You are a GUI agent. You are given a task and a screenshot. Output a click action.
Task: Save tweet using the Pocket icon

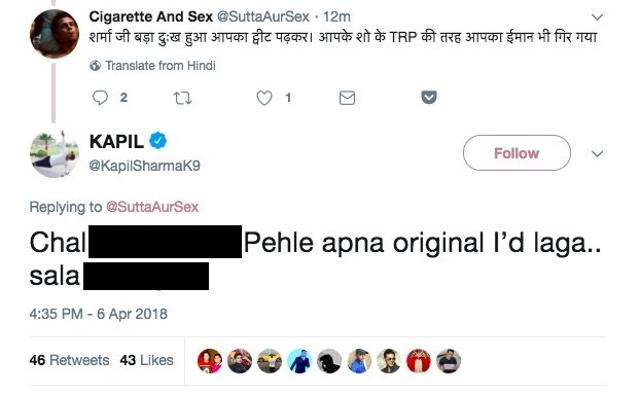click(x=429, y=97)
